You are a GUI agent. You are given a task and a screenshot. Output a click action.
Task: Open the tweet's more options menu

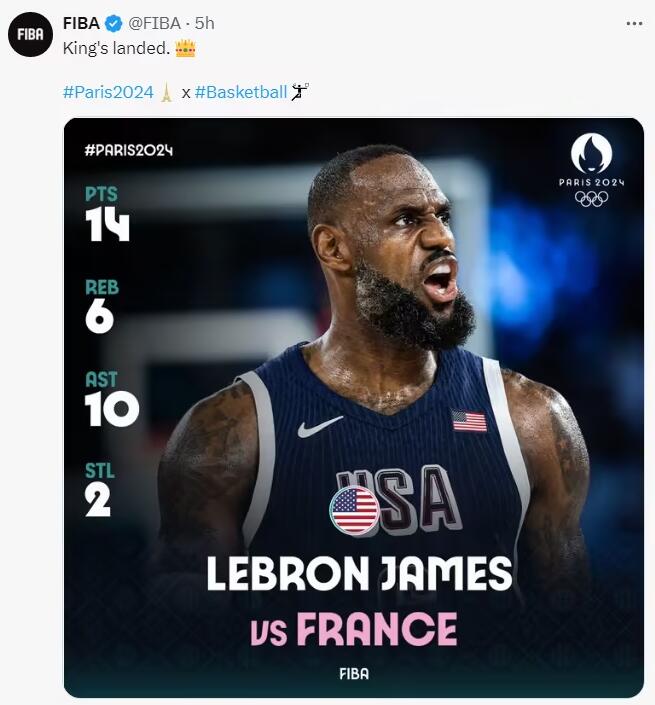[633, 22]
